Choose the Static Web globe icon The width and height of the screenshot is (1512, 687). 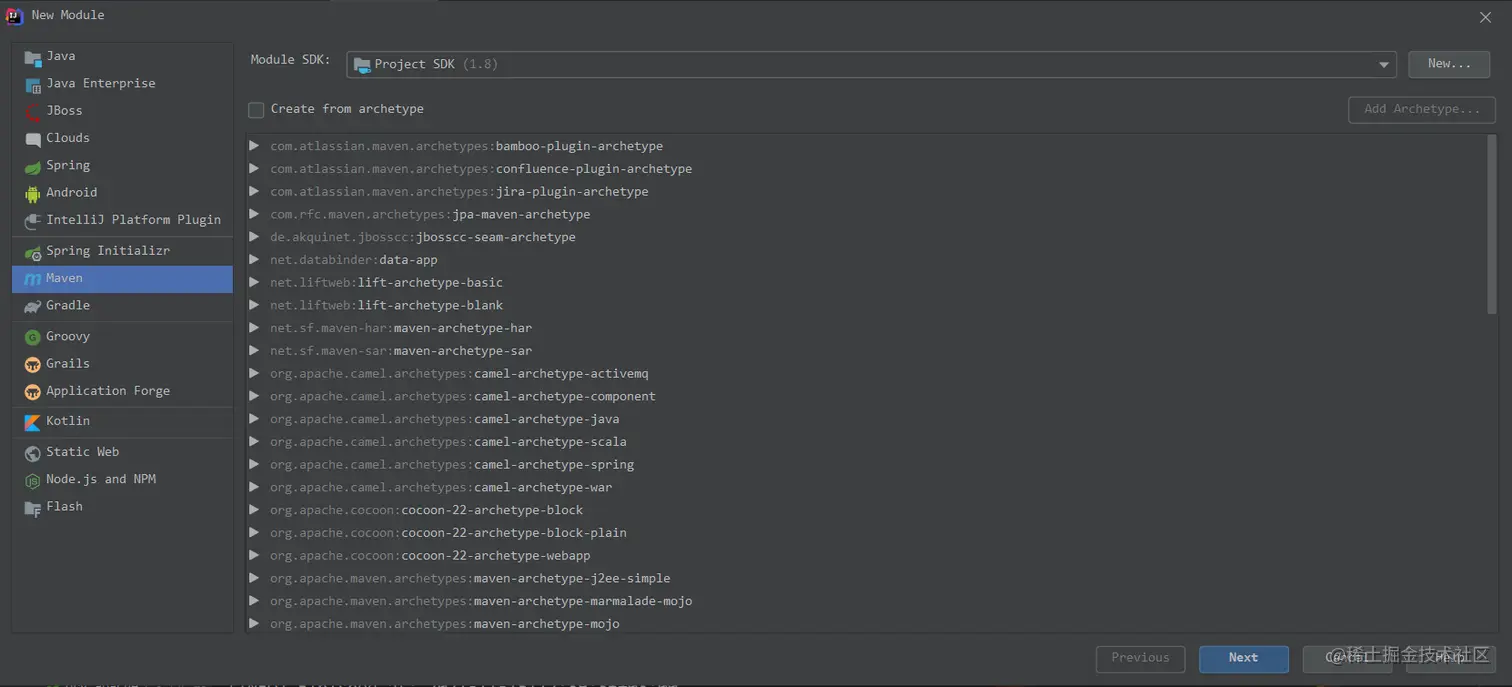pyautogui.click(x=33, y=453)
